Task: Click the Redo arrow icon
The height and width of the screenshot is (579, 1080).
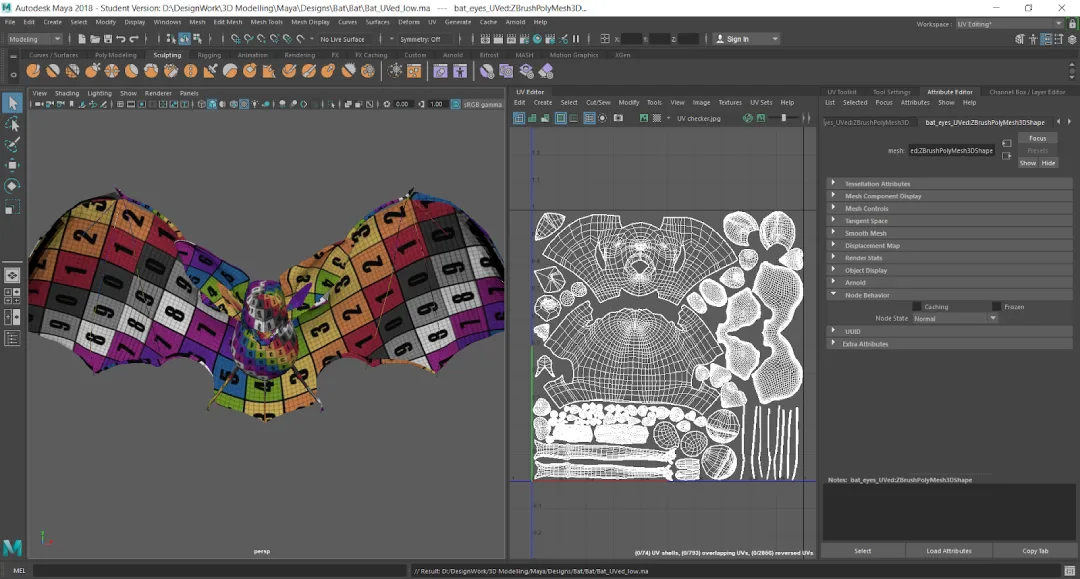Action: click(x=134, y=39)
